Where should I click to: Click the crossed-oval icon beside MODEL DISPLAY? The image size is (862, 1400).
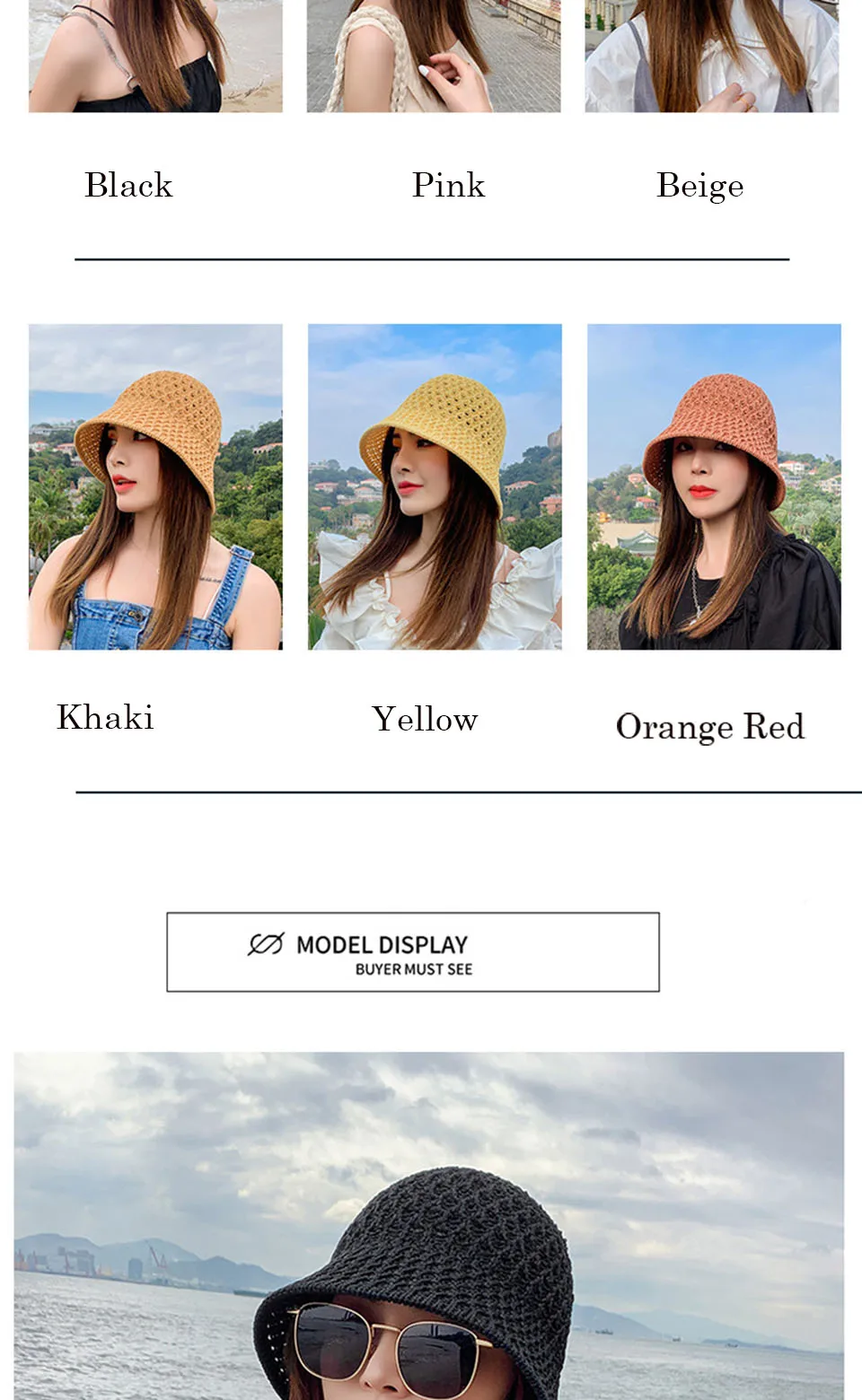click(x=266, y=944)
